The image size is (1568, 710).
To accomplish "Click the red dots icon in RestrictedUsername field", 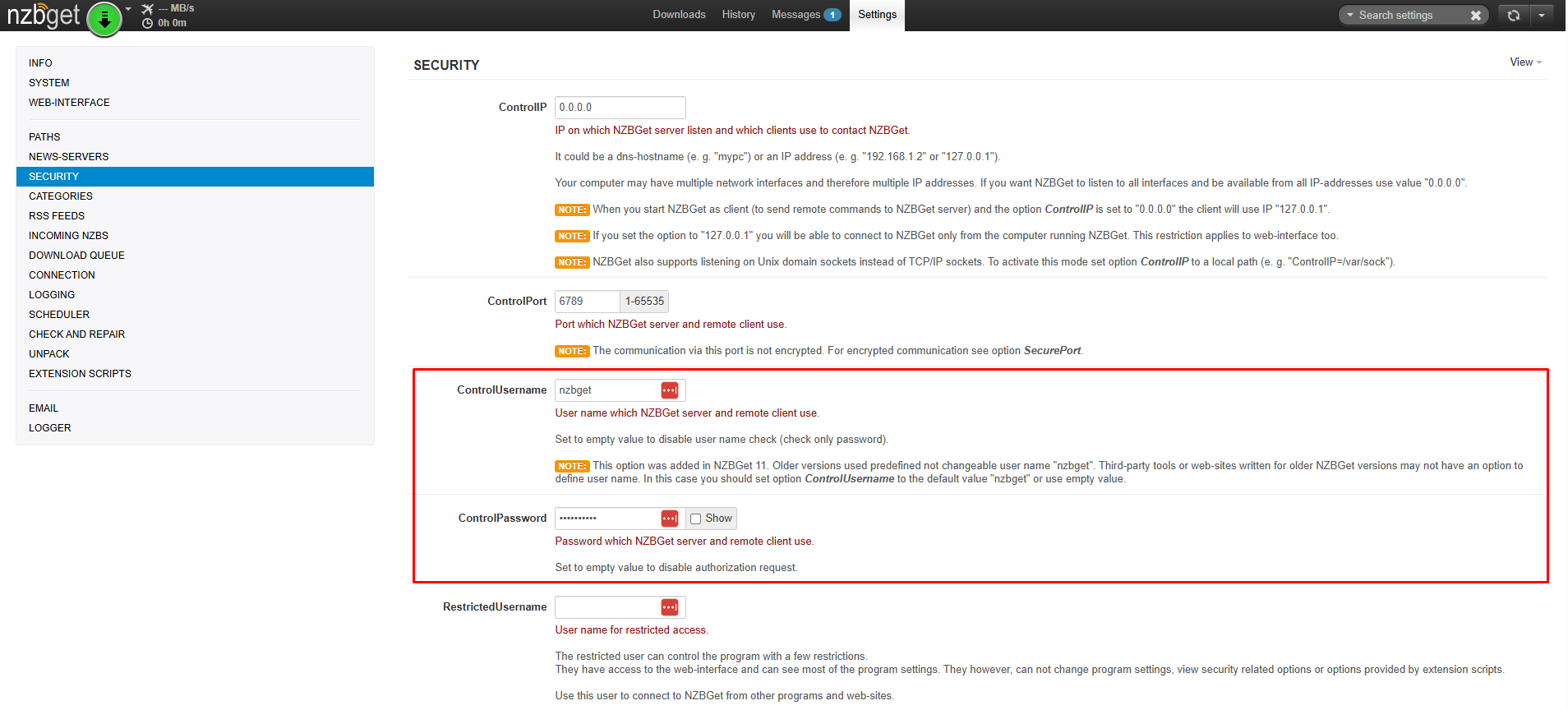I will (670, 607).
